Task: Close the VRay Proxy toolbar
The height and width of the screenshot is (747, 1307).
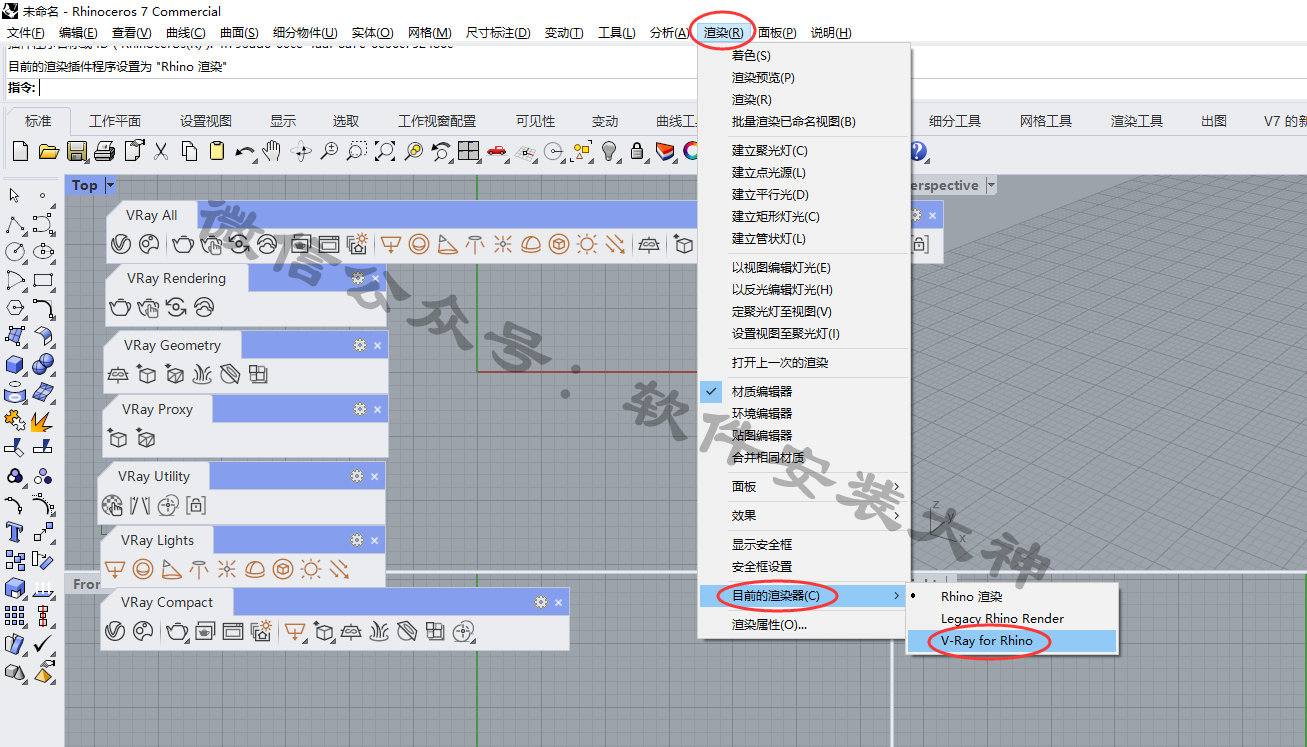Action: click(x=377, y=409)
